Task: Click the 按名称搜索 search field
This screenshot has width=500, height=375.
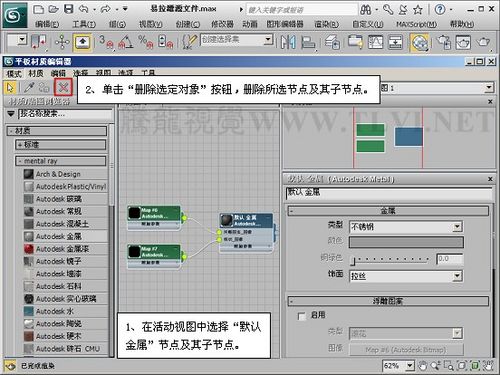Action: (x=65, y=114)
